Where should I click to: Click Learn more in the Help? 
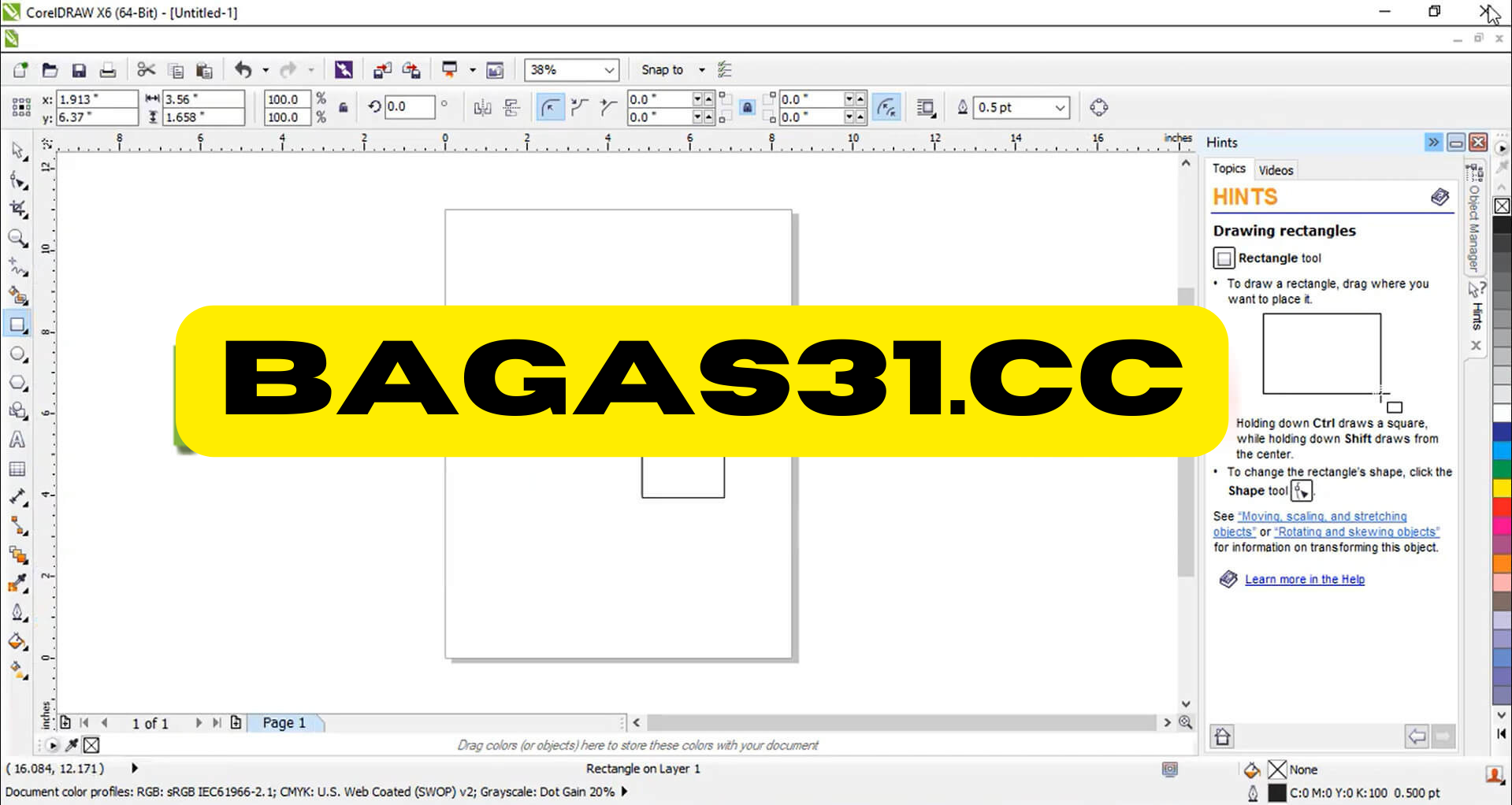coord(1305,579)
